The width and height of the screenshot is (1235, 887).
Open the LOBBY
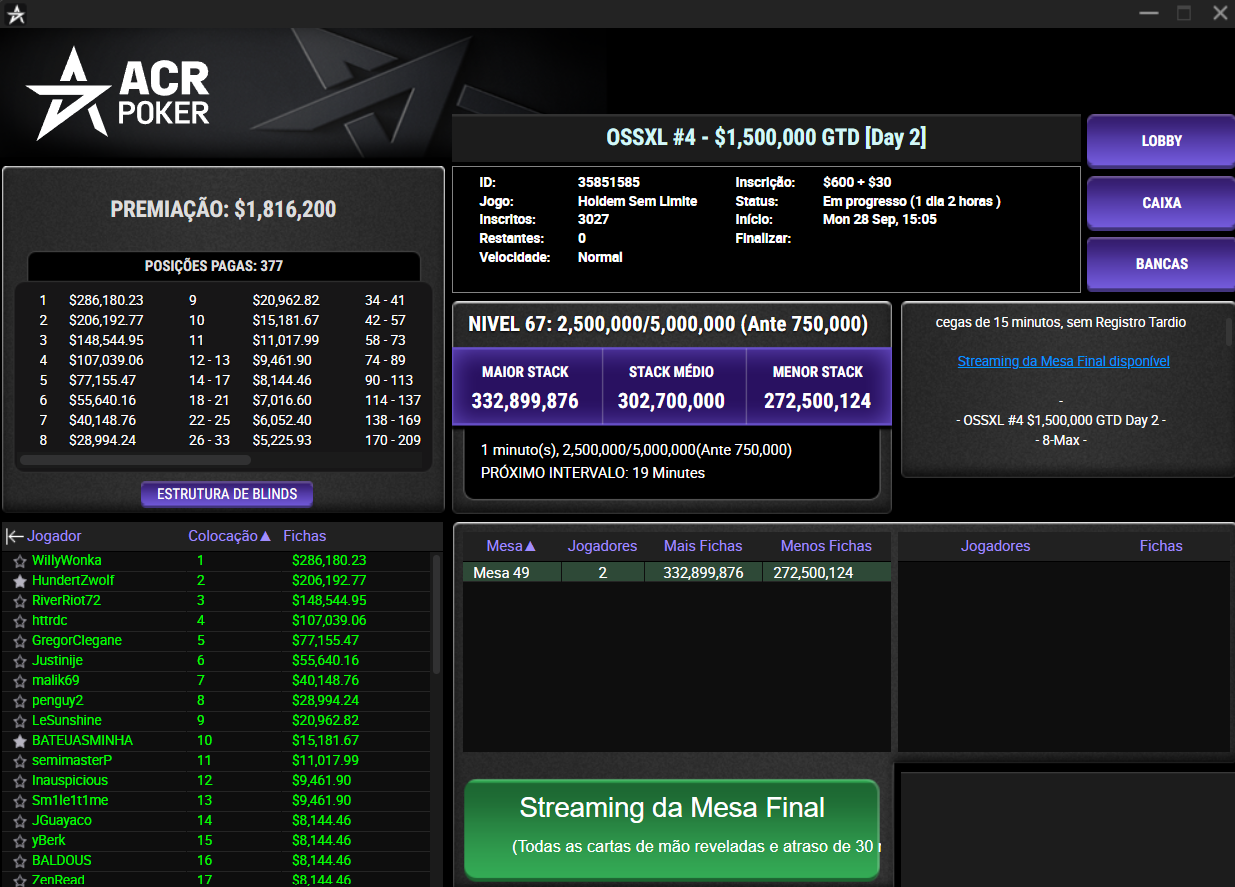(x=1161, y=141)
